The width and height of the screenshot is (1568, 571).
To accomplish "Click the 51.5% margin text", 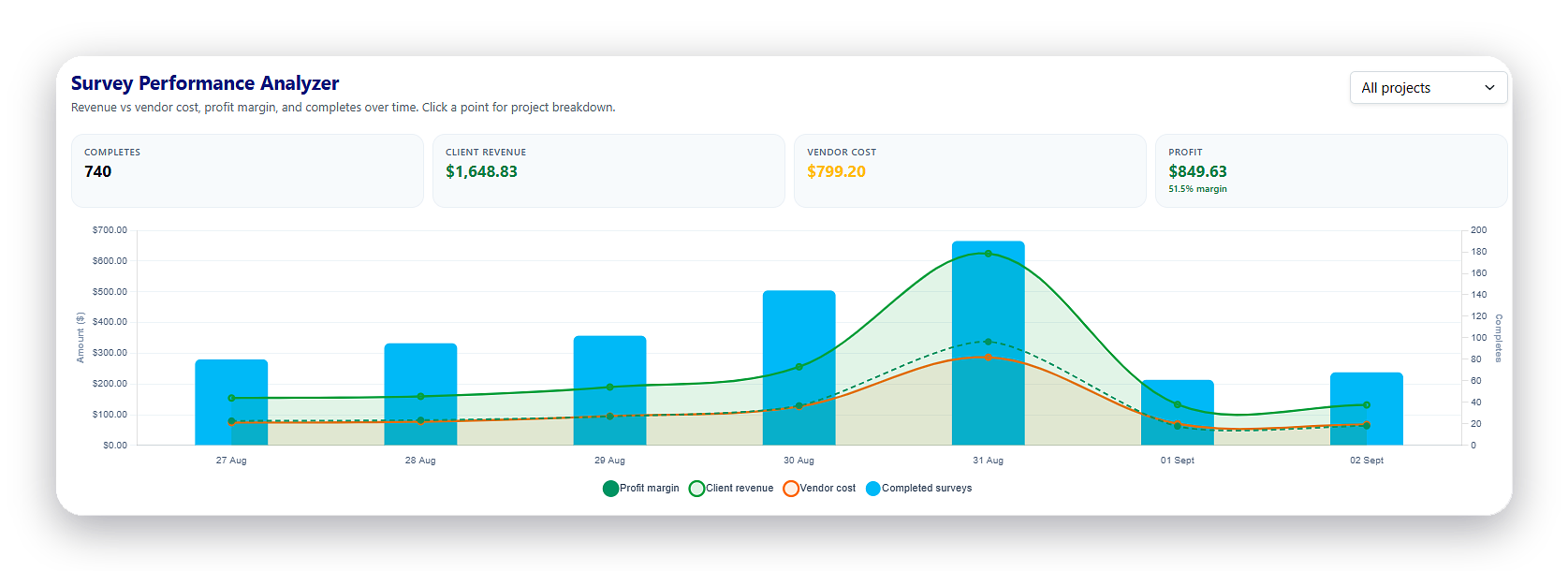I will pyautogui.click(x=1197, y=189).
